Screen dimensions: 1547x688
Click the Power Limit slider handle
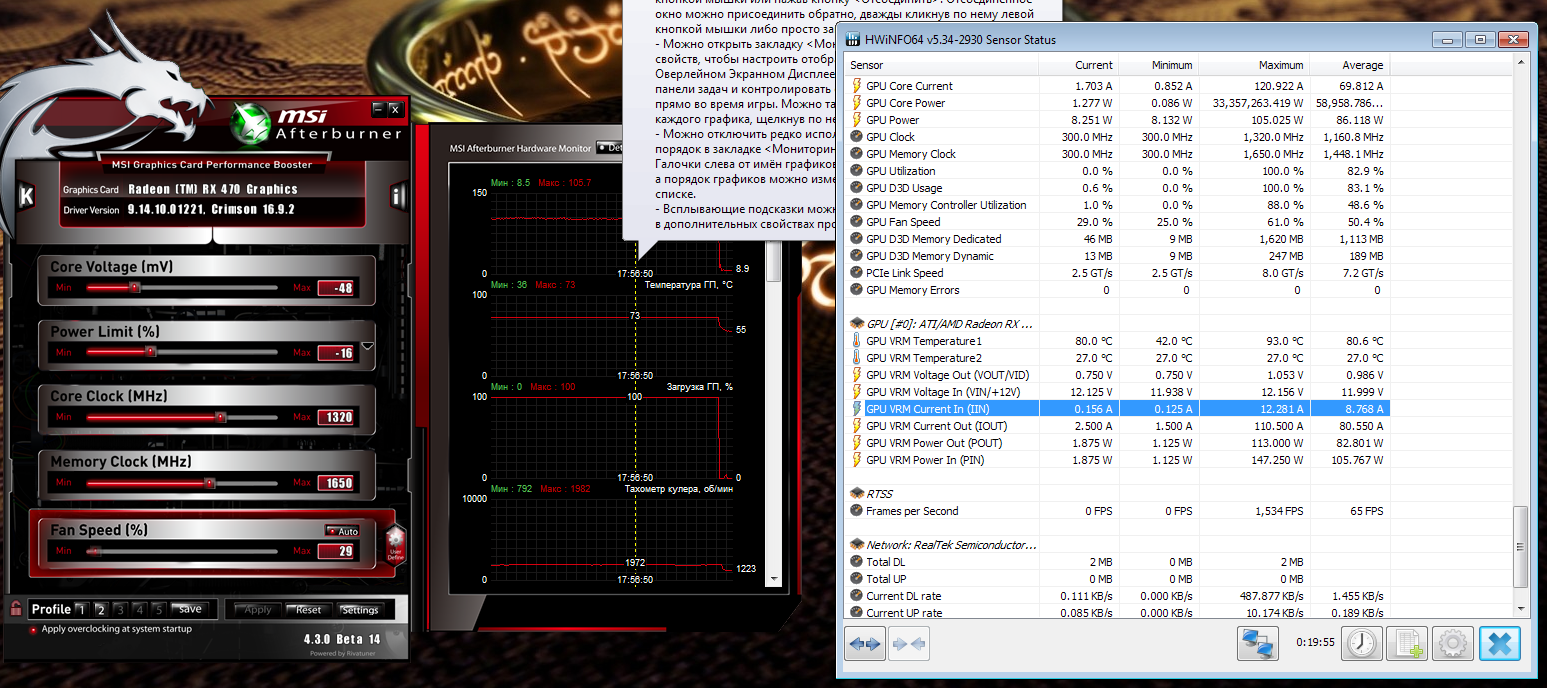pyautogui.click(x=150, y=352)
